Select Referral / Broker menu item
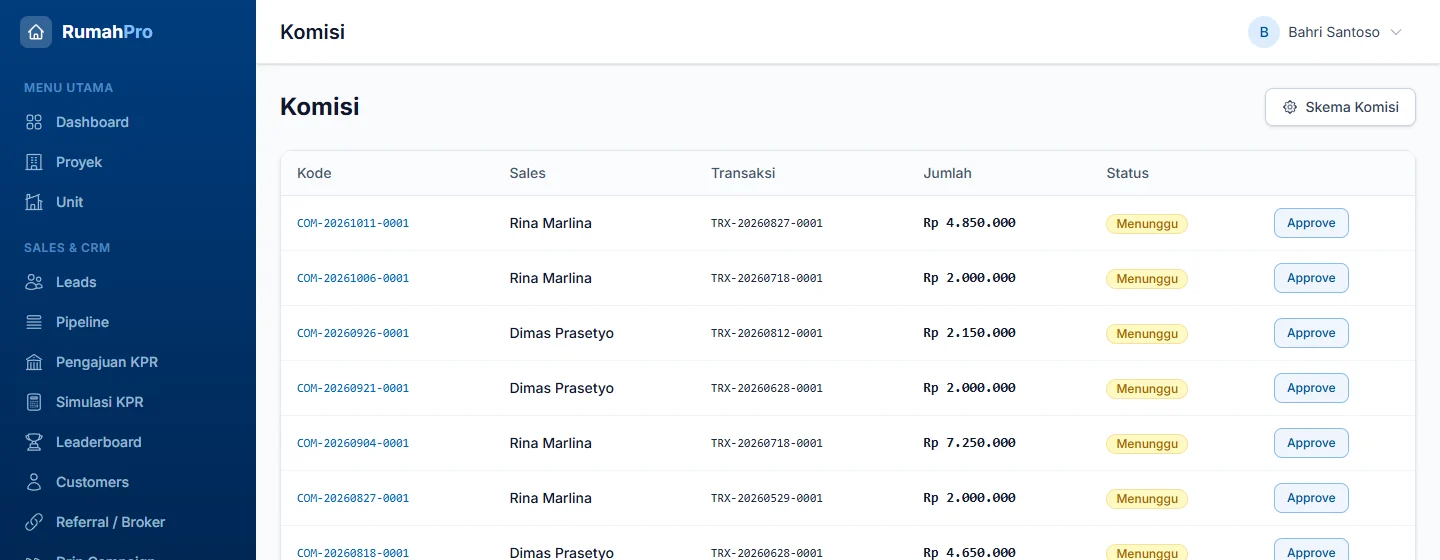This screenshot has height=560, width=1440. [128, 522]
